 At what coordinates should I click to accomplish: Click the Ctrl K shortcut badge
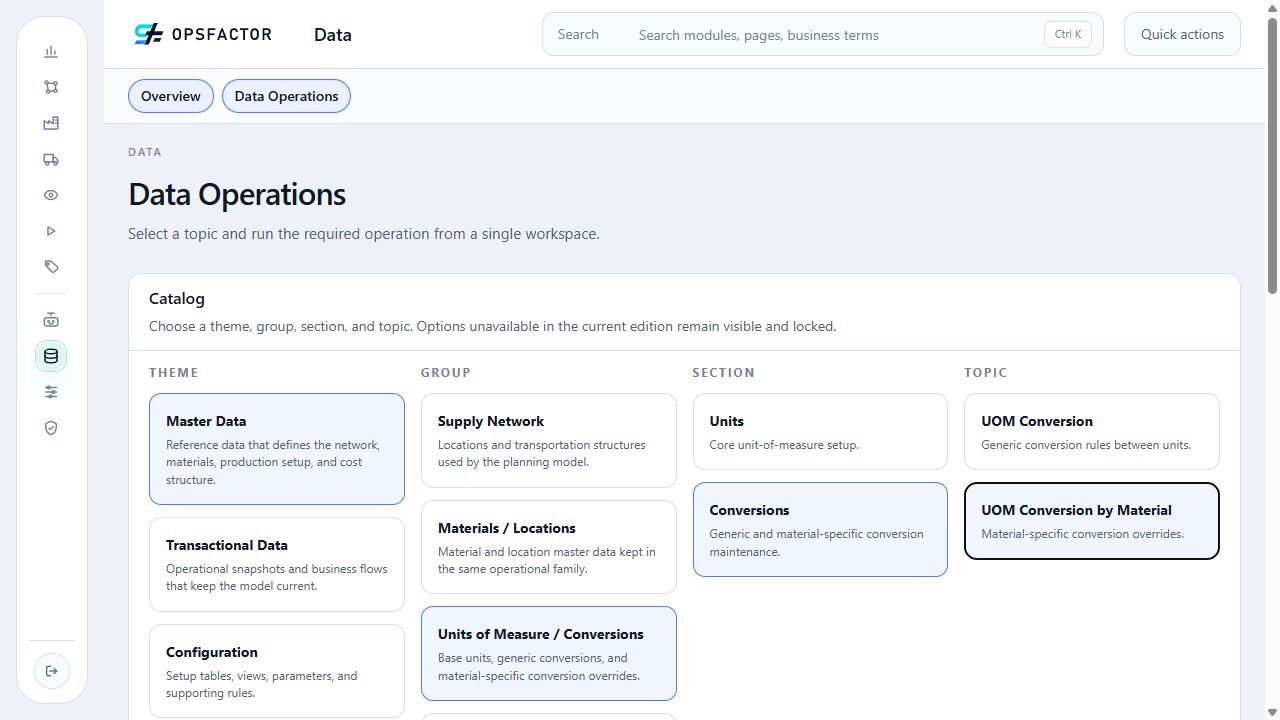point(1068,34)
